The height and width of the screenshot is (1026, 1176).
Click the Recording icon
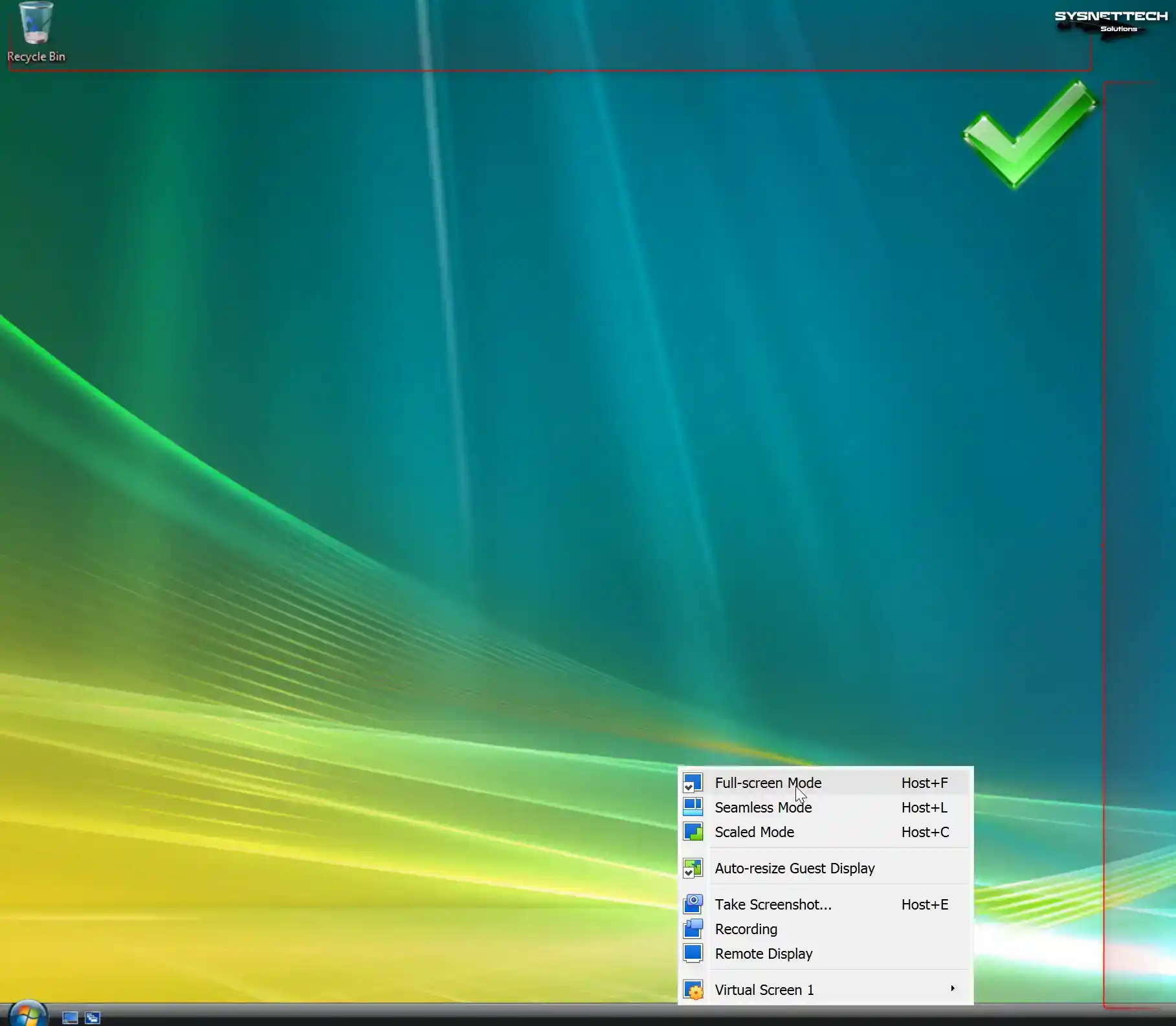[693, 929]
